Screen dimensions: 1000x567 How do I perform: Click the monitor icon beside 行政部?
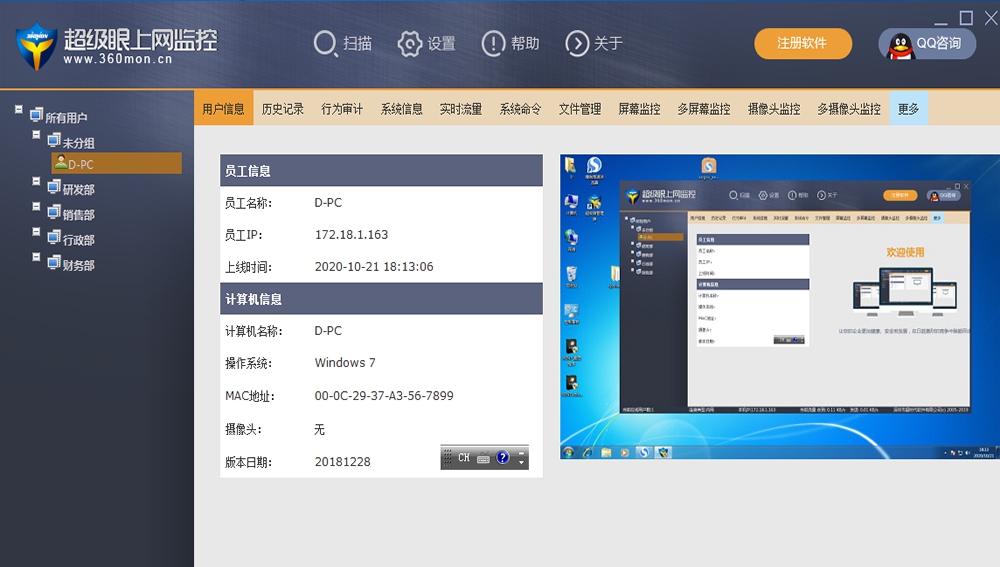pyautogui.click(x=54, y=237)
